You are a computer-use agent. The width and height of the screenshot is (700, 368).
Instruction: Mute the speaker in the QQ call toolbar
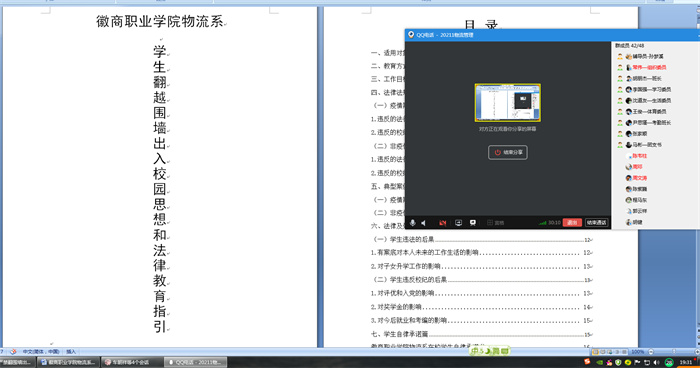pos(424,222)
